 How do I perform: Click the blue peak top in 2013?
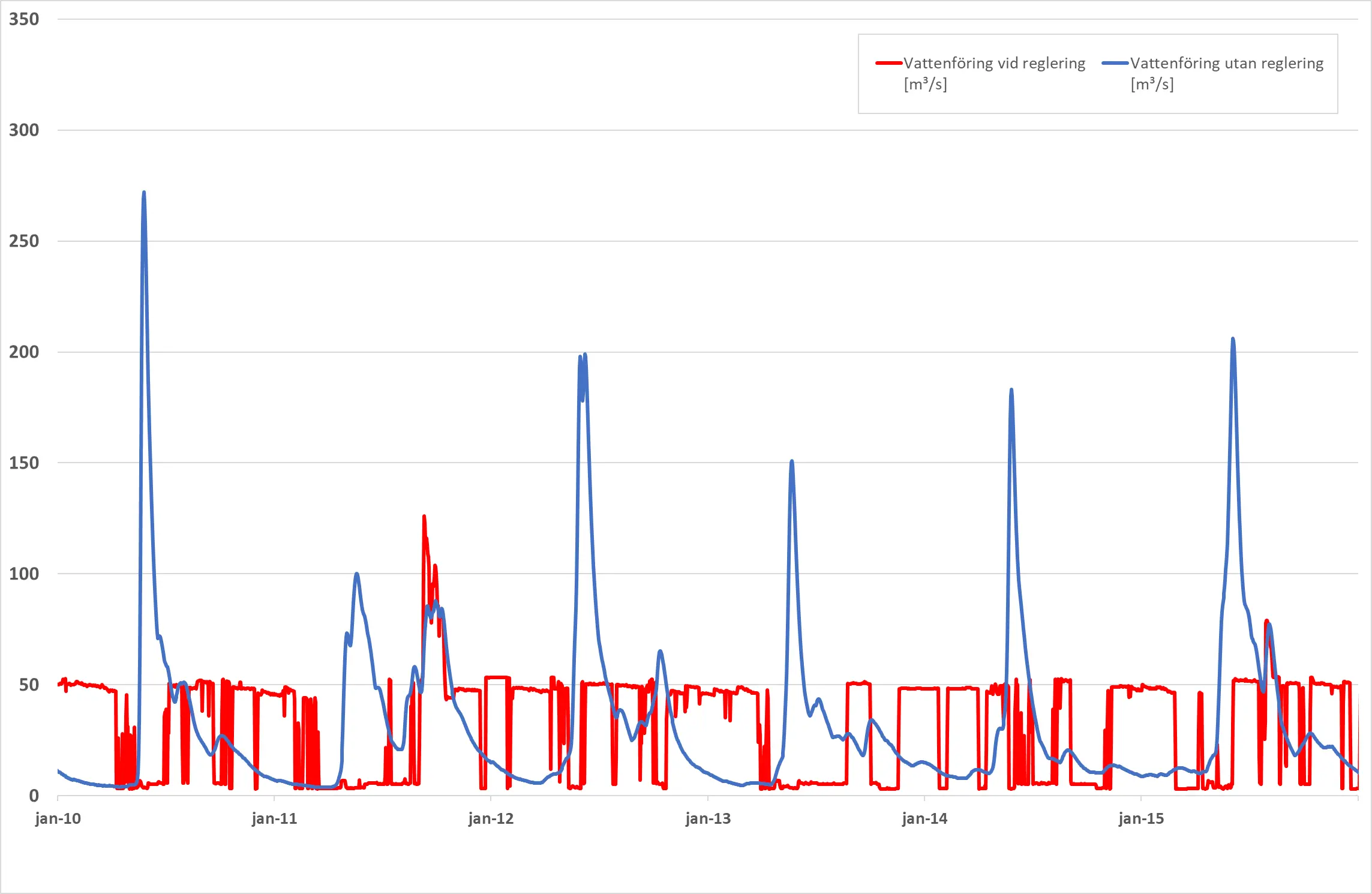tap(792, 462)
